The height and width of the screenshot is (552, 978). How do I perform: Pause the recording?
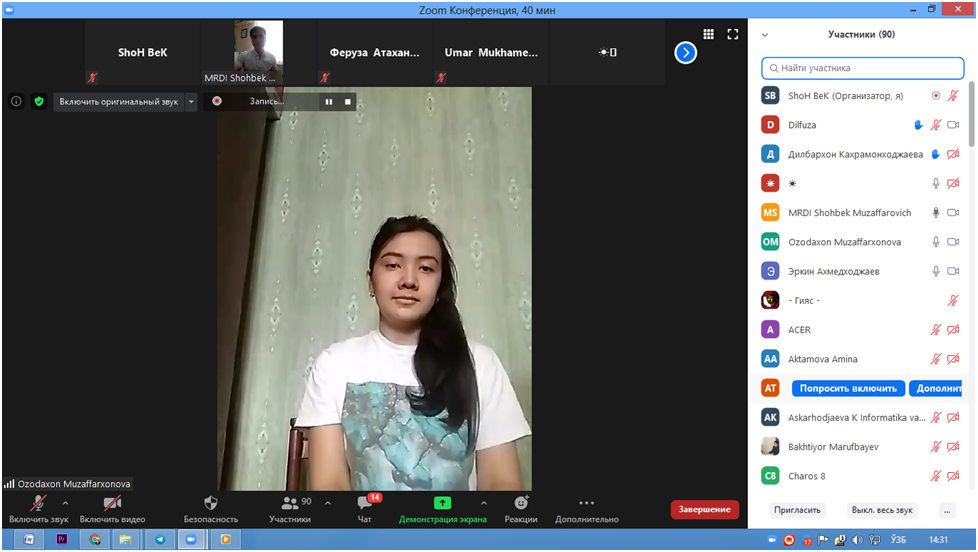328,101
